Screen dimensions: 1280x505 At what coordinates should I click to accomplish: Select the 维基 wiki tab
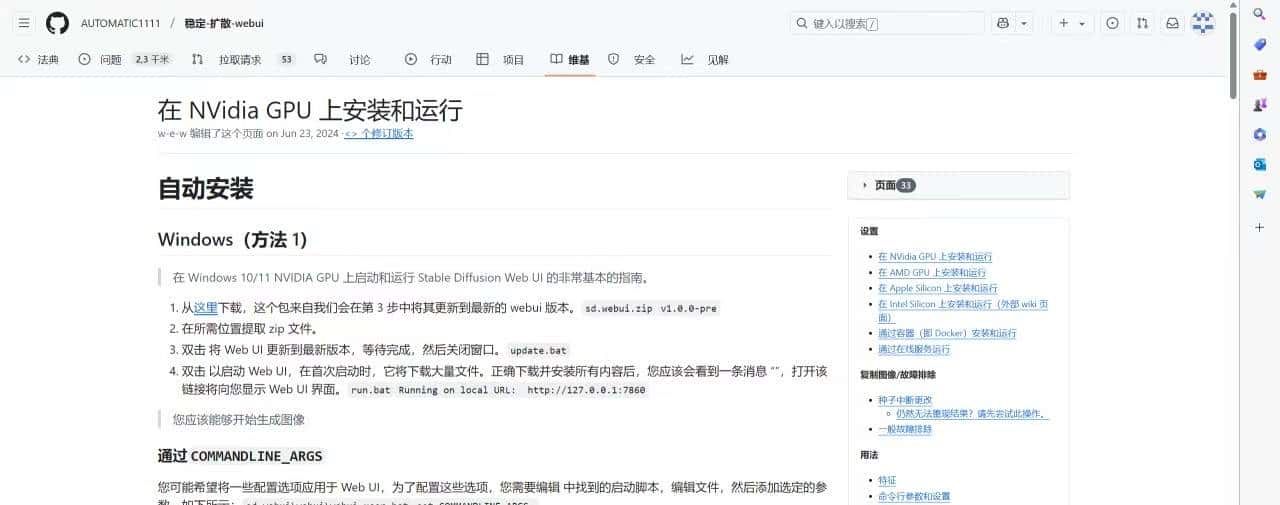coord(570,60)
